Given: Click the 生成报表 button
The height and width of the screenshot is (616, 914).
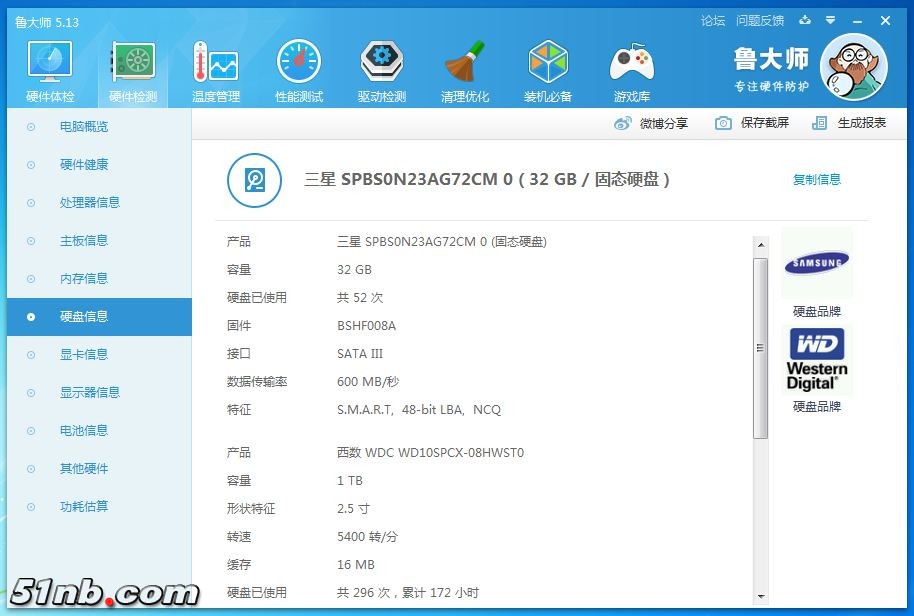Looking at the screenshot, I should (849, 123).
